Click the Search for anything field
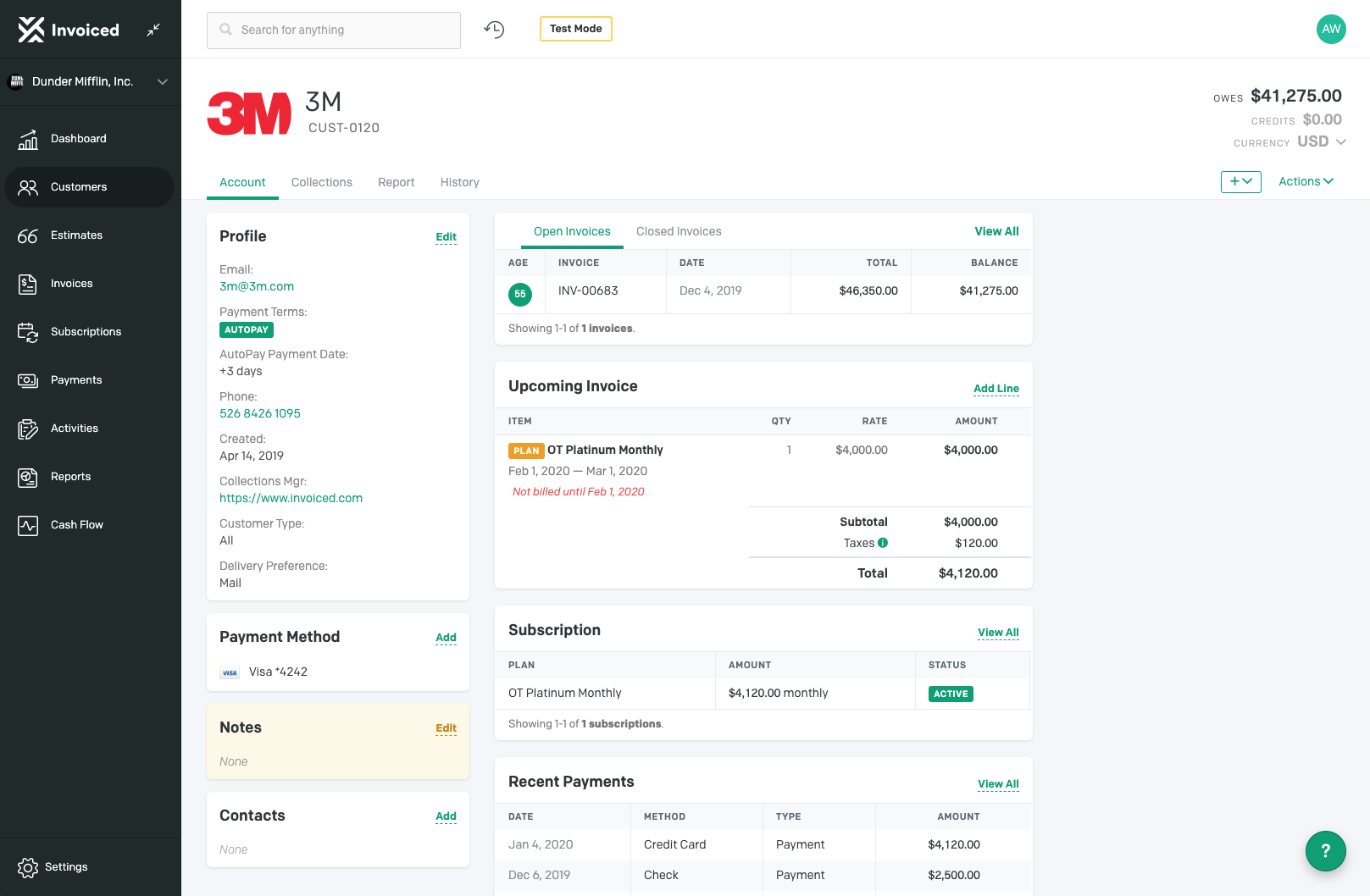The width and height of the screenshot is (1370, 896). (334, 30)
